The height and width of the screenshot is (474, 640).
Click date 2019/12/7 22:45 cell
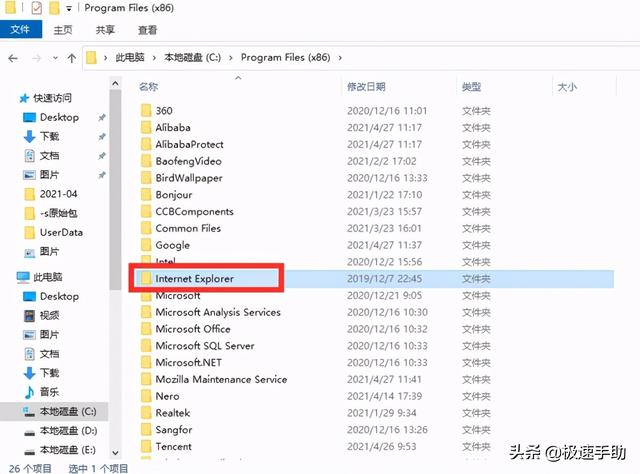384,279
